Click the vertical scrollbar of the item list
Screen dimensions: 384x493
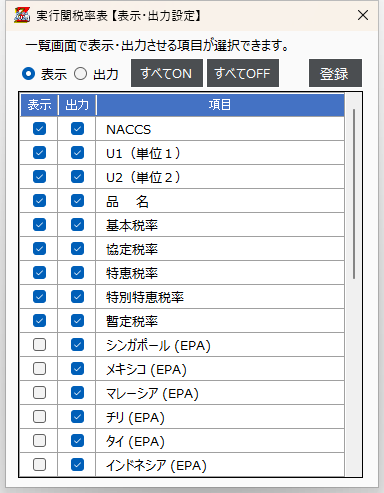354,194
